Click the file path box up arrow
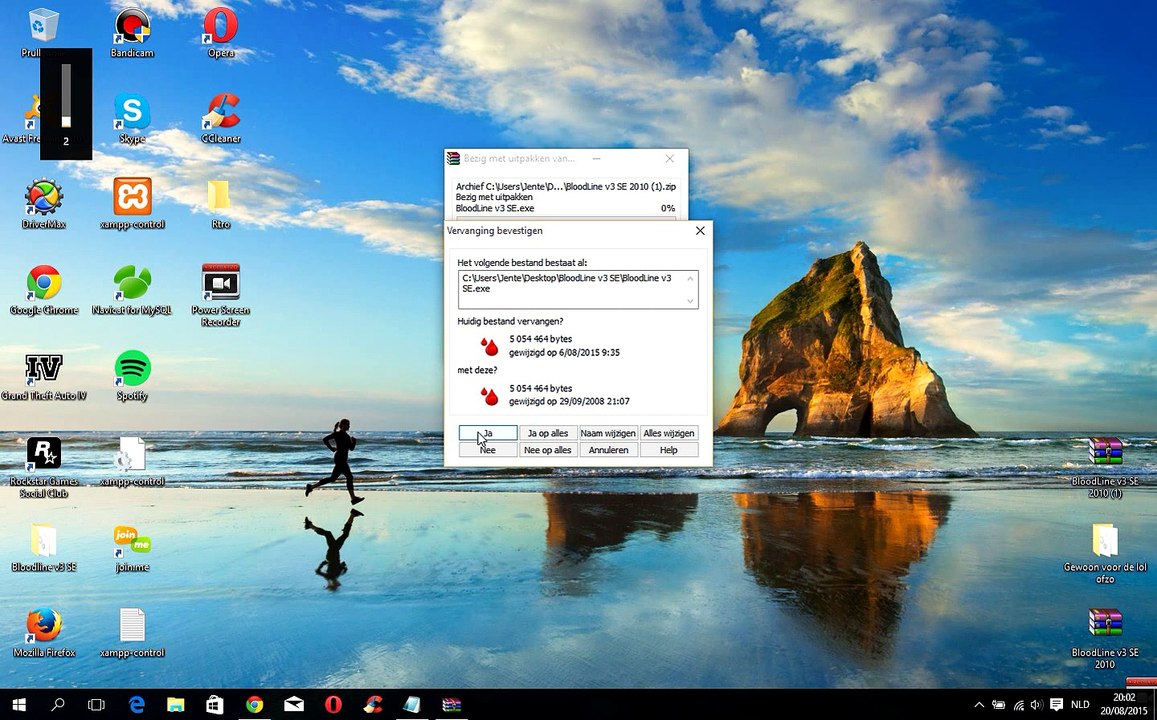This screenshot has height=720, width=1157. coord(691,278)
